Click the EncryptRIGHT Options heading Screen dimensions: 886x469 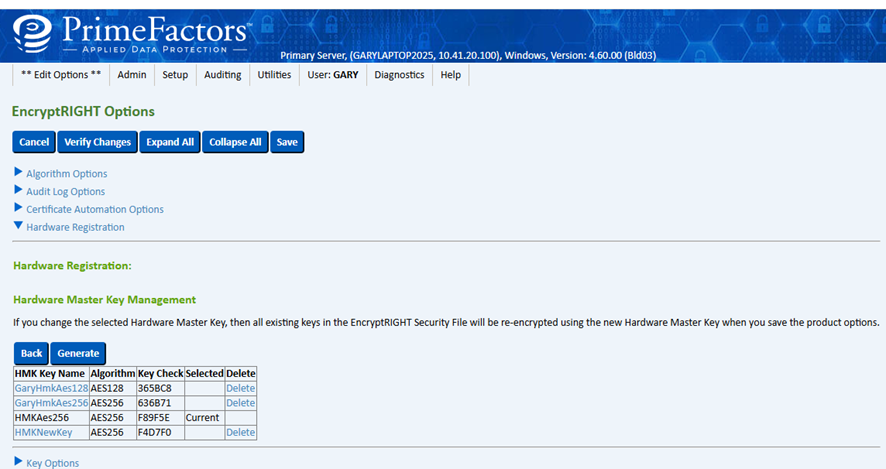83,111
